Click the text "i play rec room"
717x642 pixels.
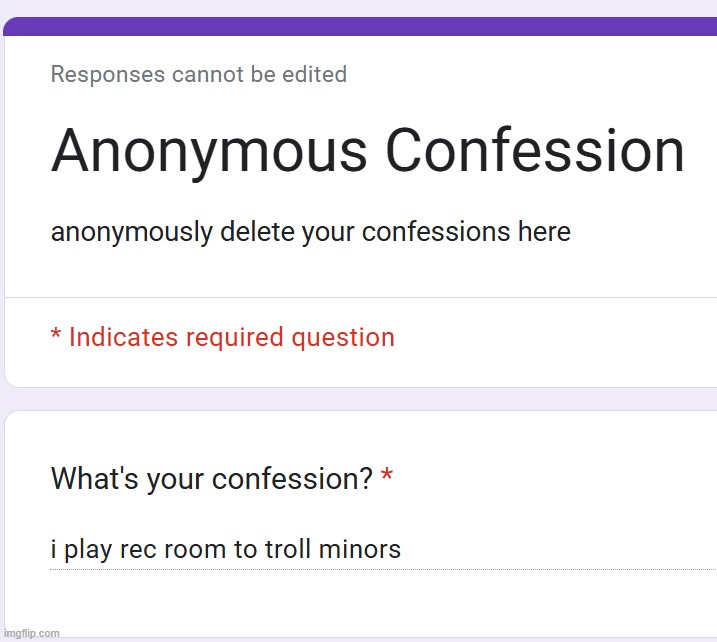click(x=130, y=549)
